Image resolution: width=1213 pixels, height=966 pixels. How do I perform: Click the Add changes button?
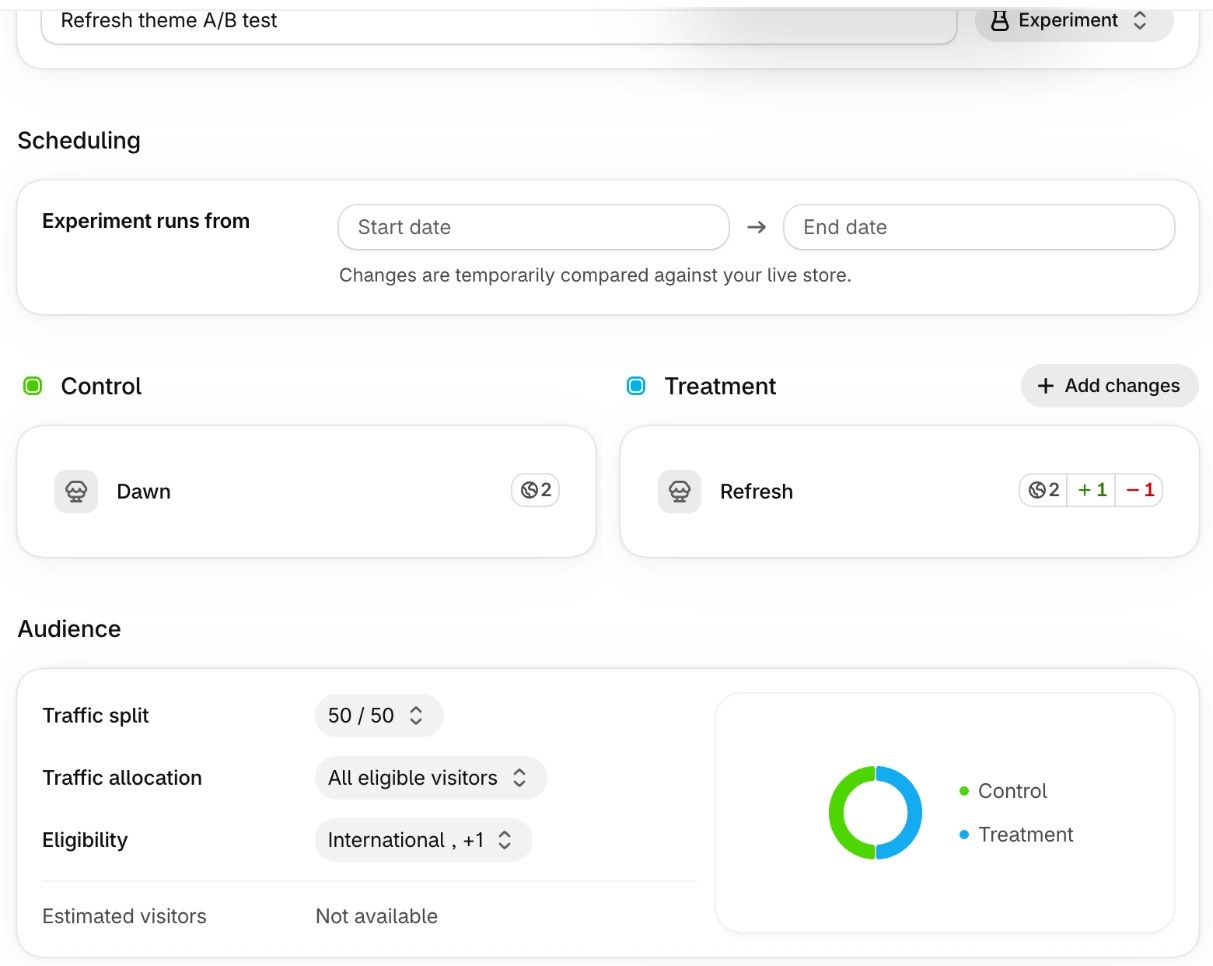pos(1109,386)
